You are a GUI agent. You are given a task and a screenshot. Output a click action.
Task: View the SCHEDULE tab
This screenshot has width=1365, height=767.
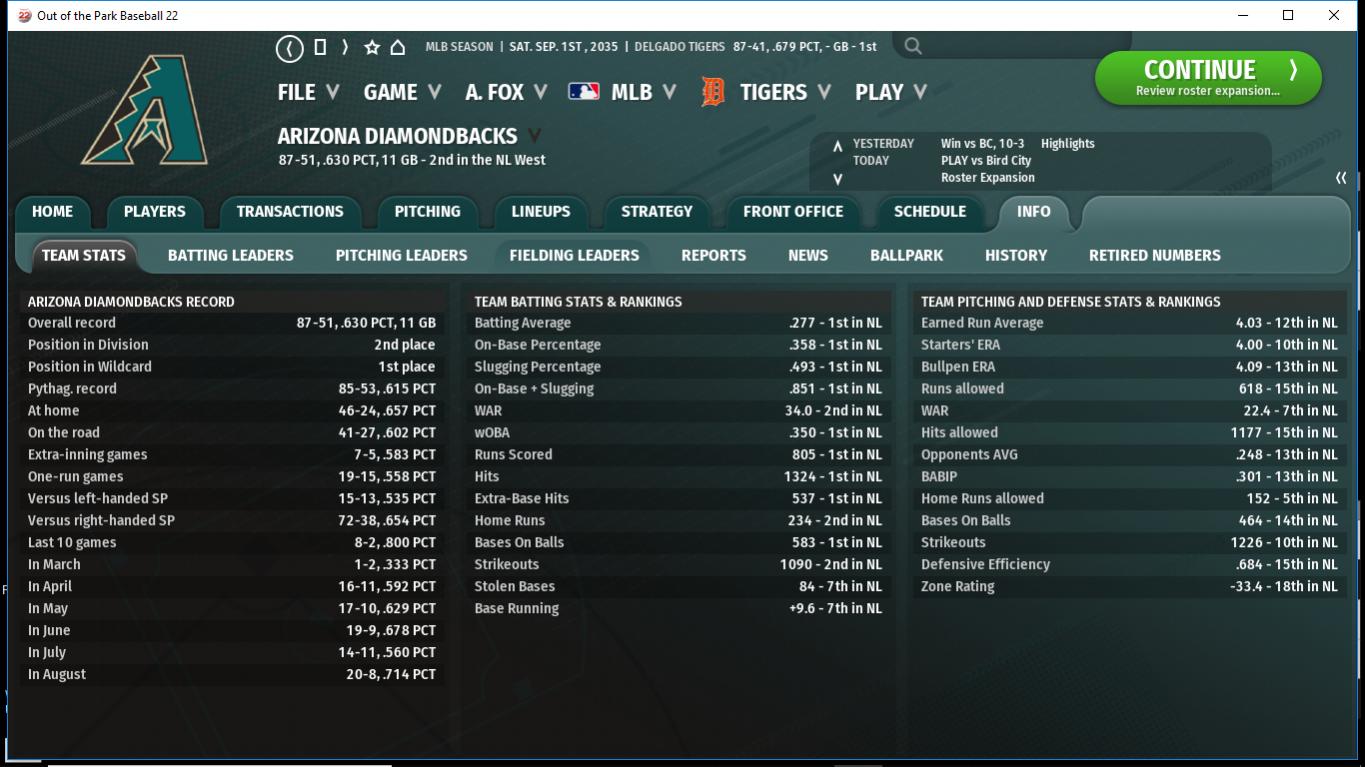930,212
